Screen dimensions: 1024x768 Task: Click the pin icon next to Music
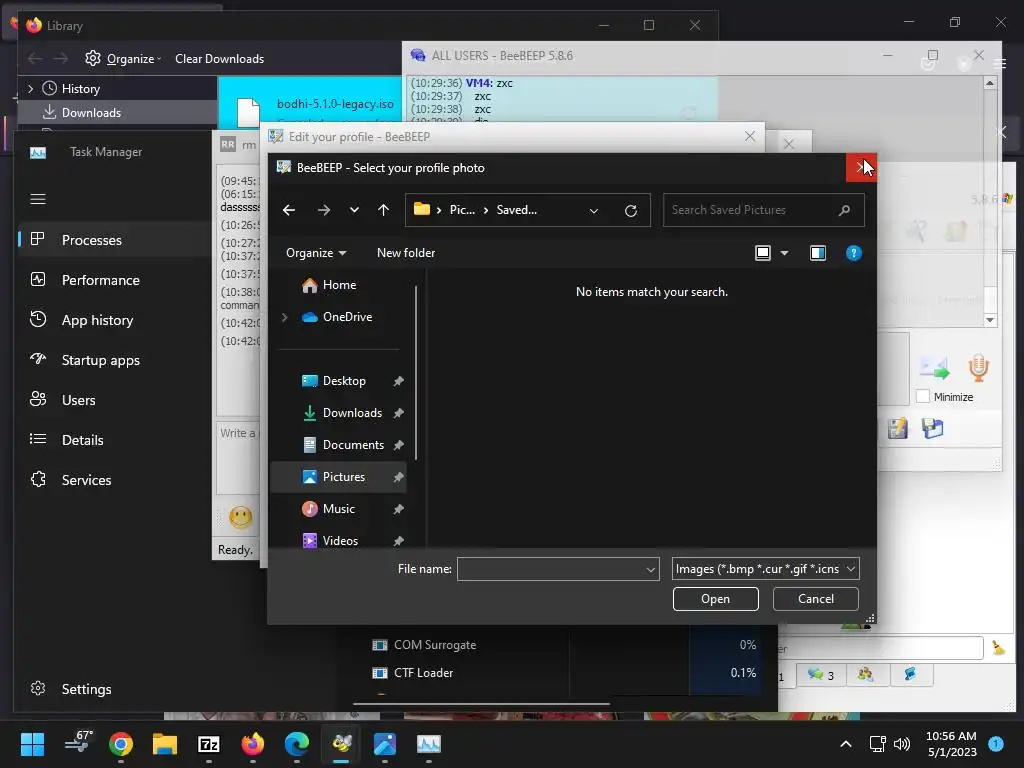pyautogui.click(x=398, y=509)
